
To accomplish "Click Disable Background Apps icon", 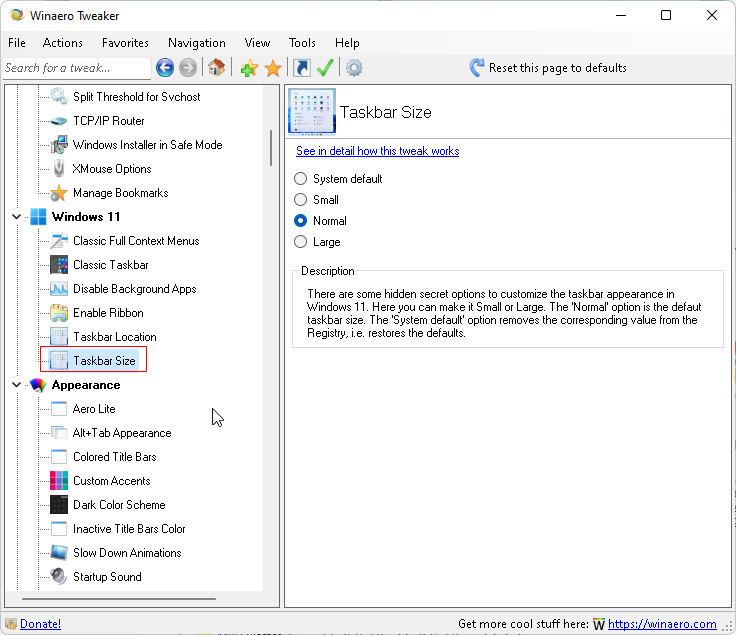I will 59,289.
